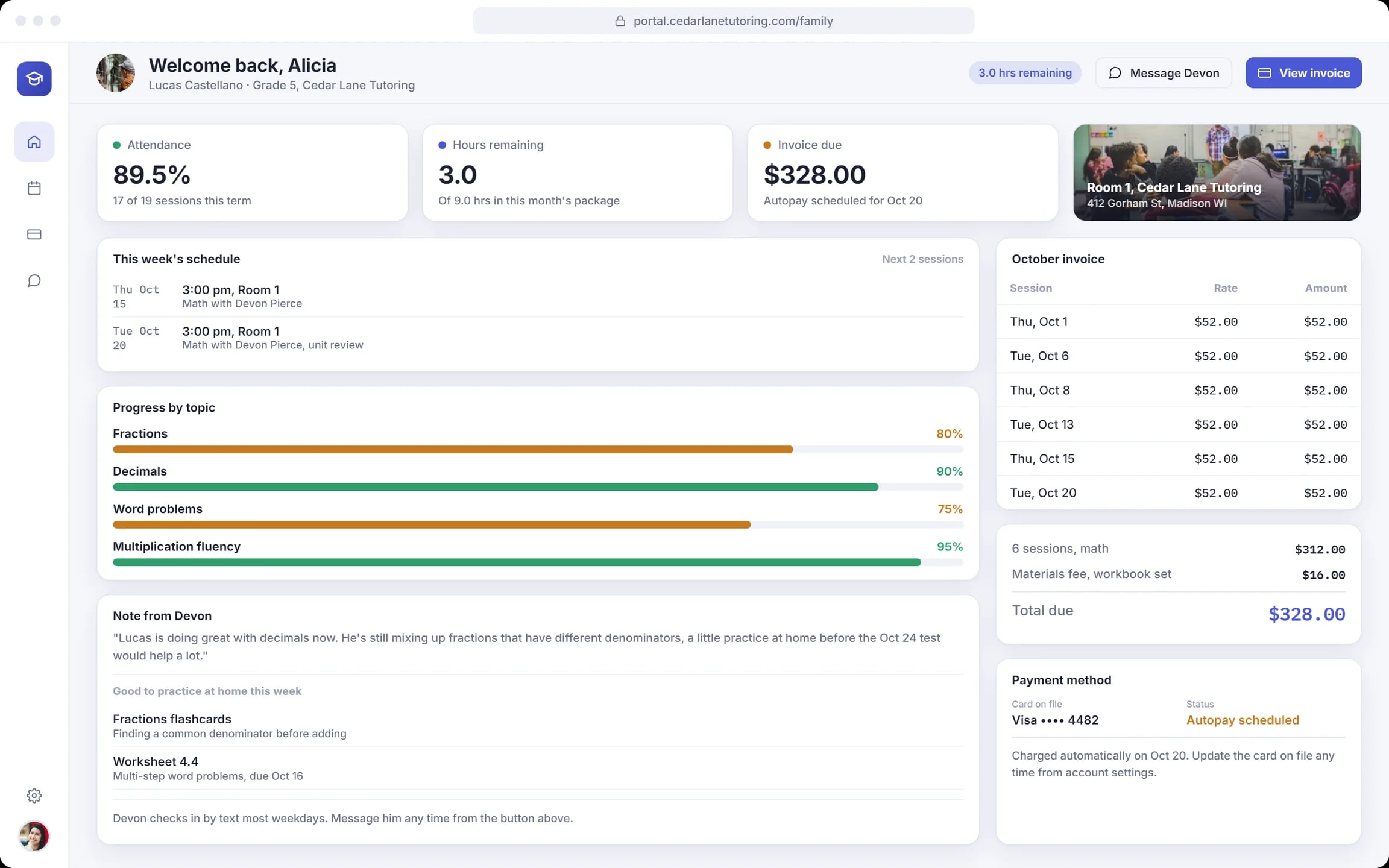Open the Fractions flashcards practice item
This screenshot has width=1389, height=868.
(538, 726)
